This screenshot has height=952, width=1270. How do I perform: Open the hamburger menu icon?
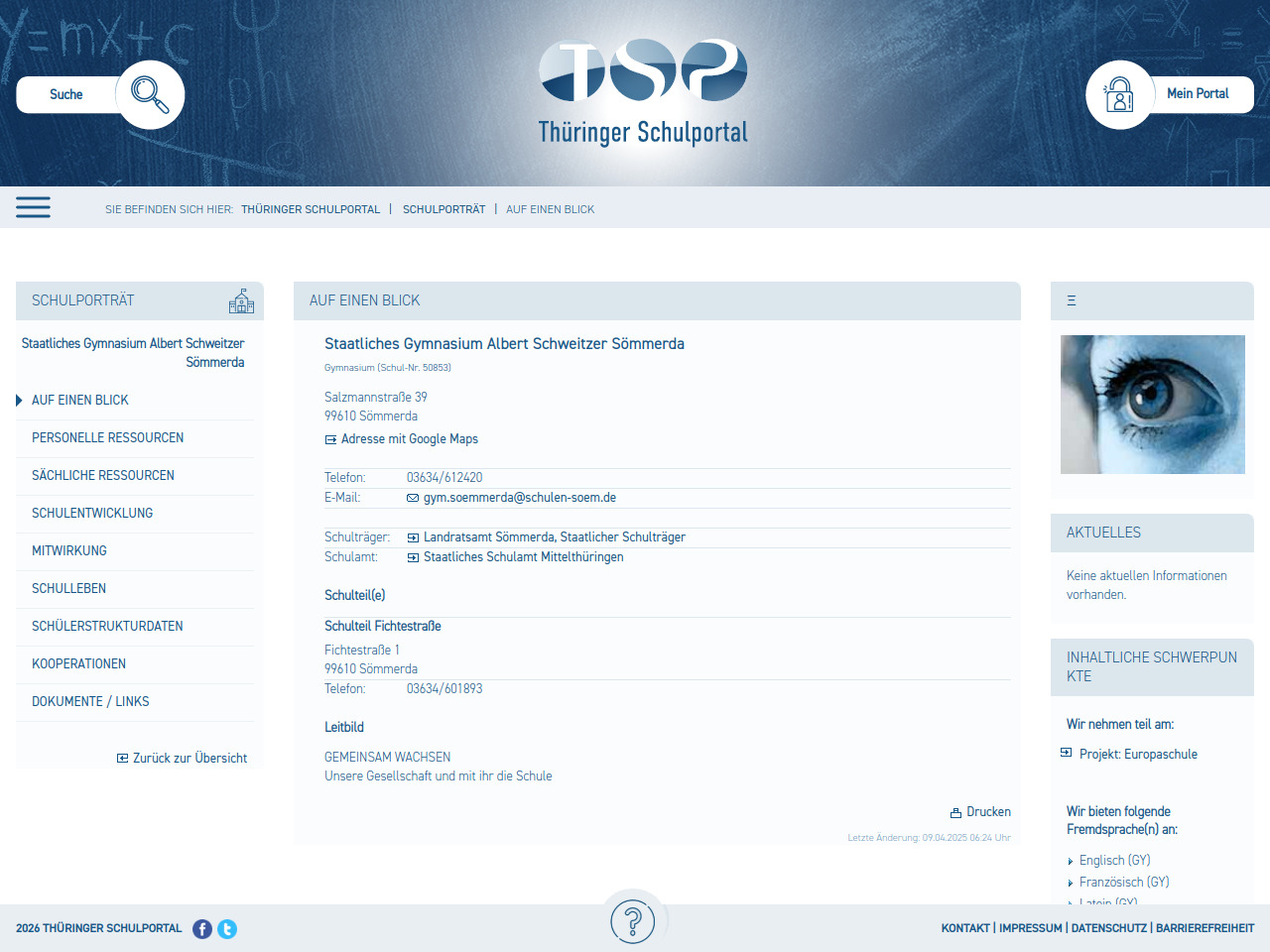[x=33, y=207]
